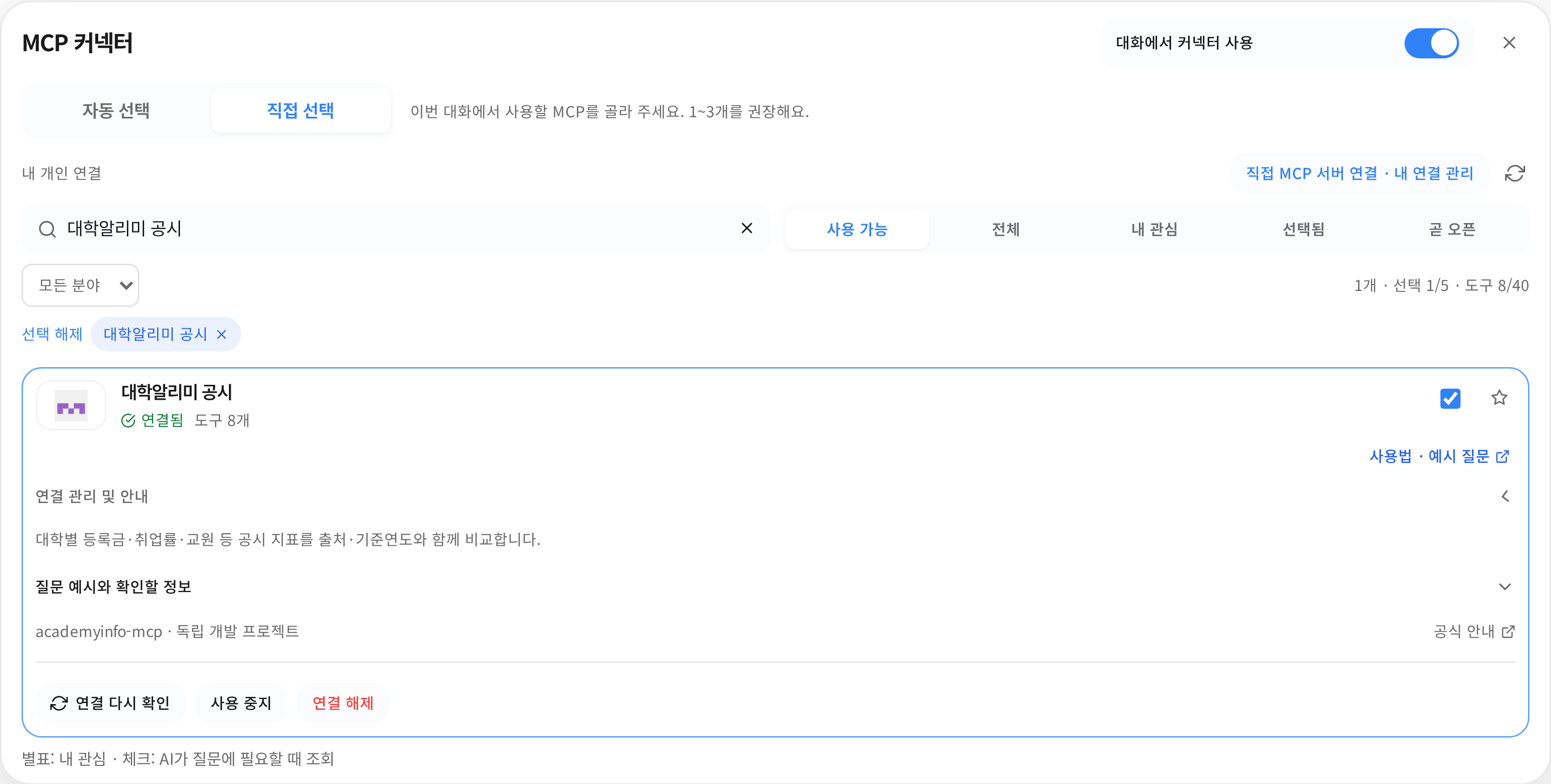Click 선택 해제 link

click(52, 334)
